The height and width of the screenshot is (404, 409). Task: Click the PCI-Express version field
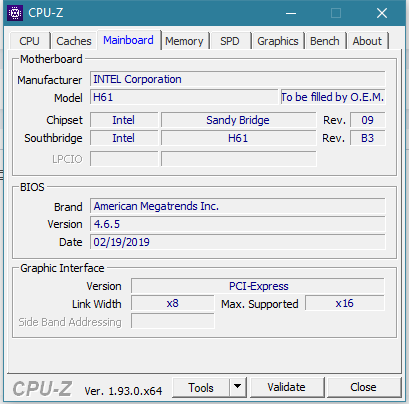pyautogui.click(x=258, y=286)
